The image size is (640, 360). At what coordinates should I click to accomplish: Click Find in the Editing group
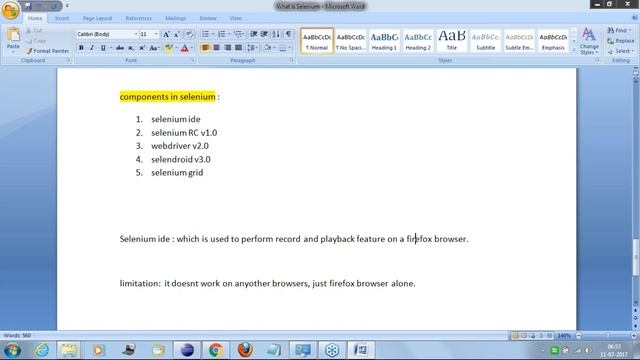pyautogui.click(x=619, y=31)
